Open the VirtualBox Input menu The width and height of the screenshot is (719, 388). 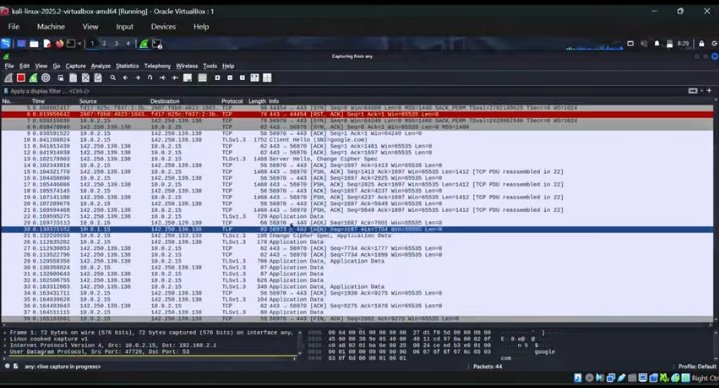coord(125,27)
